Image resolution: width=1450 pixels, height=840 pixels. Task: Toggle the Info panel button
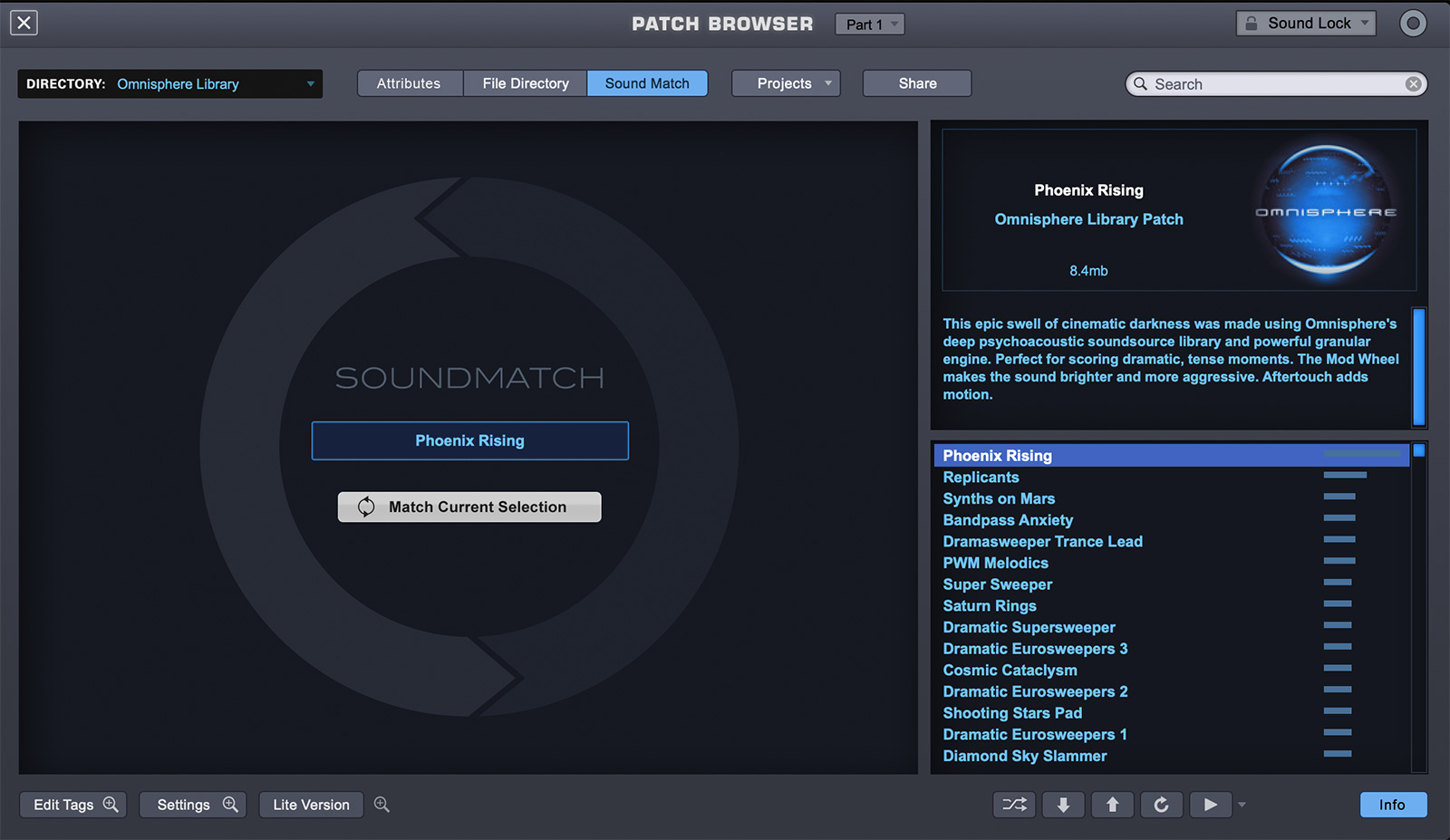point(1393,805)
